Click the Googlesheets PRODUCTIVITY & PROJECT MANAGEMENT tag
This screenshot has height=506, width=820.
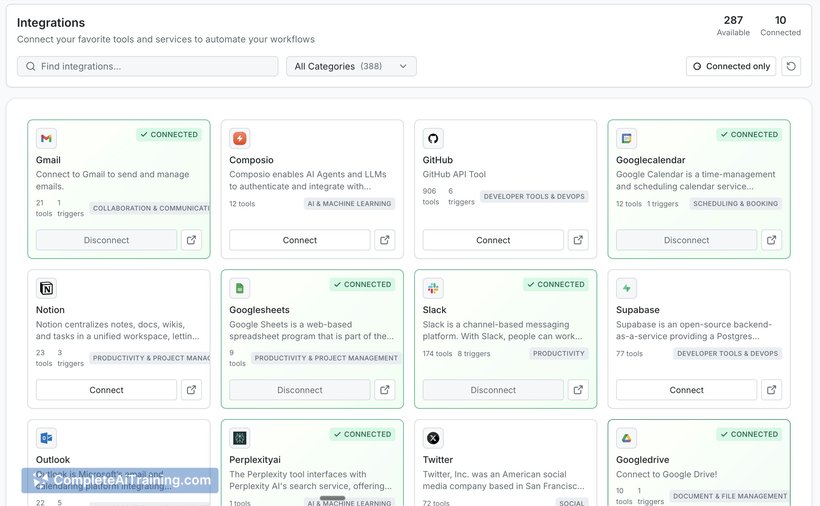tap(326, 358)
